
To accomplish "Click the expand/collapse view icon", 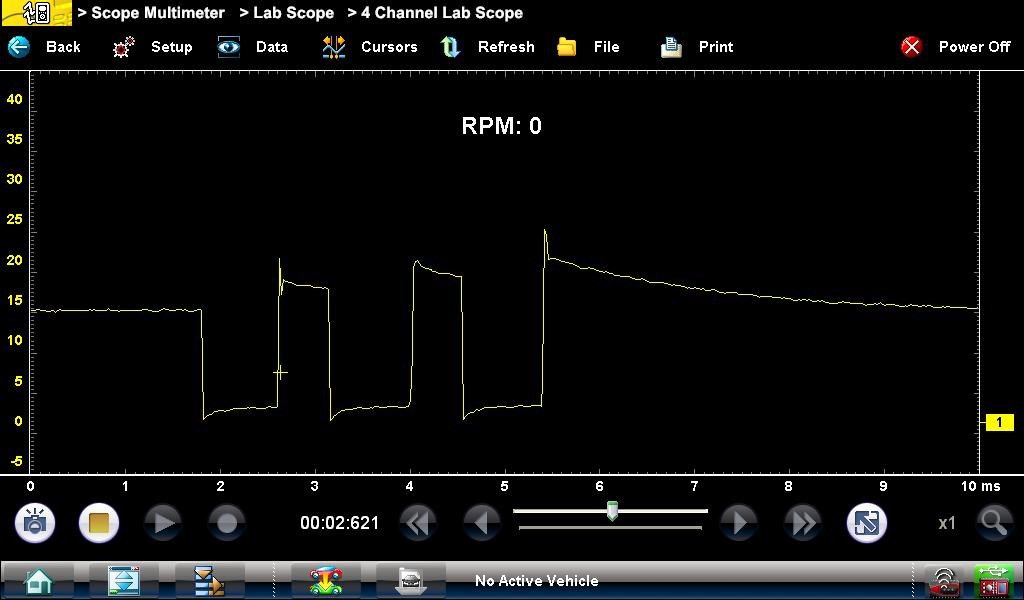I will (x=866, y=523).
